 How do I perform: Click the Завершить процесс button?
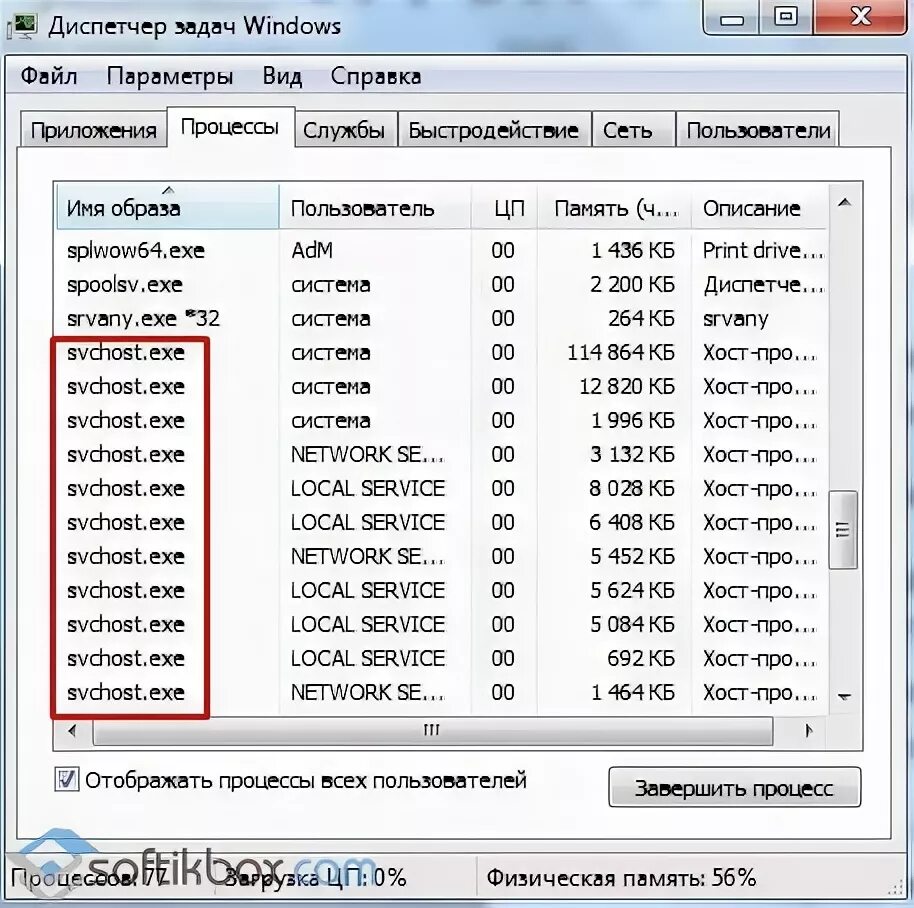tap(734, 787)
